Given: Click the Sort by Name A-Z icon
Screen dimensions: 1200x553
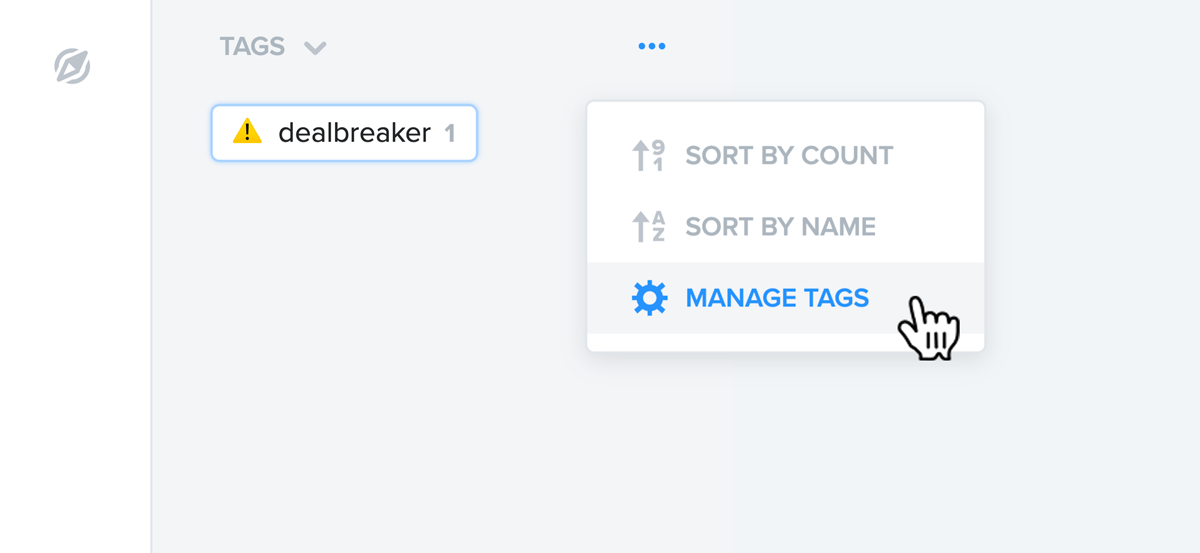Looking at the screenshot, I should [649, 227].
